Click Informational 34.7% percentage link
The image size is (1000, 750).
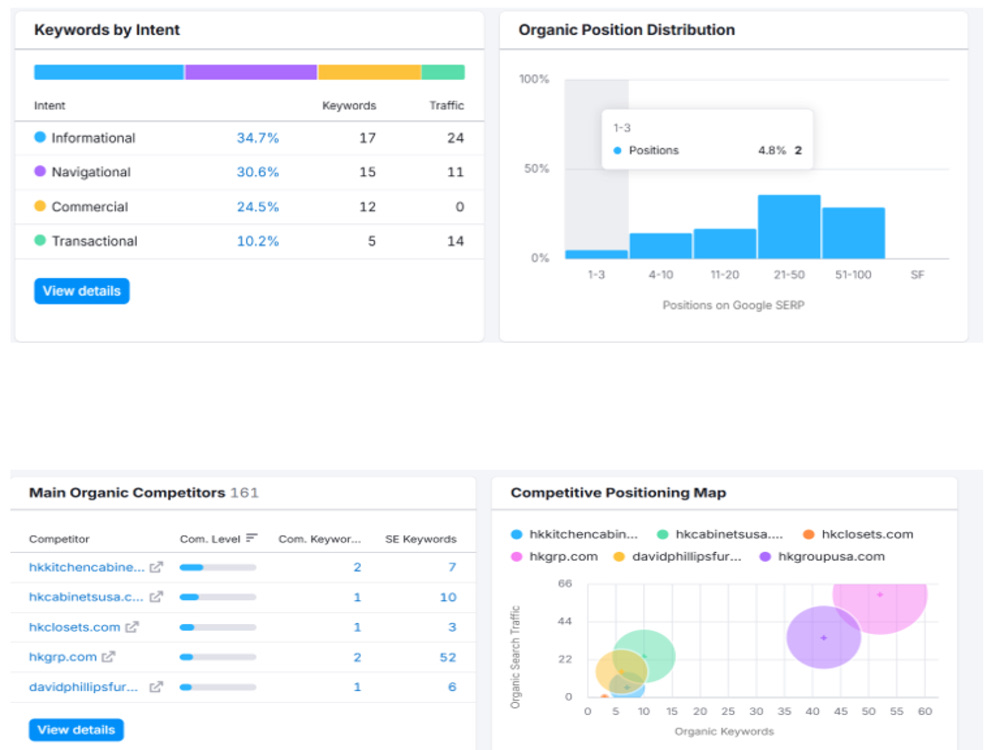[258, 138]
